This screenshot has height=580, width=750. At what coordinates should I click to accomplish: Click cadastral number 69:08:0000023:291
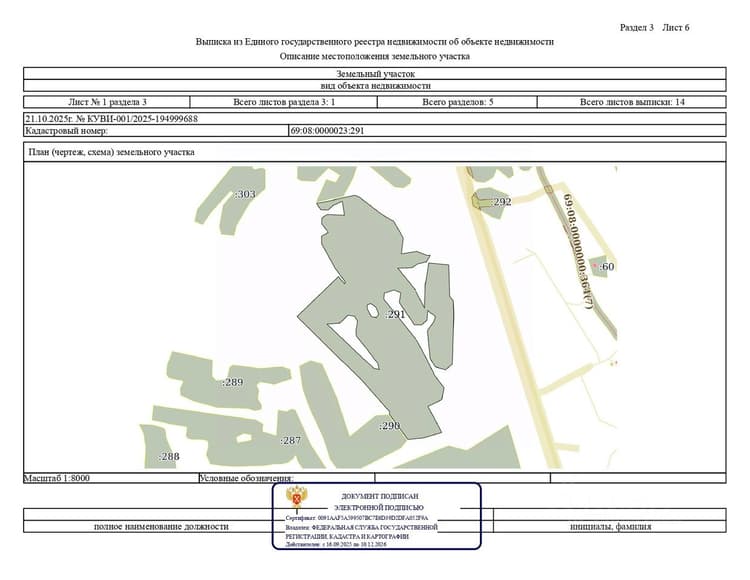(327, 131)
